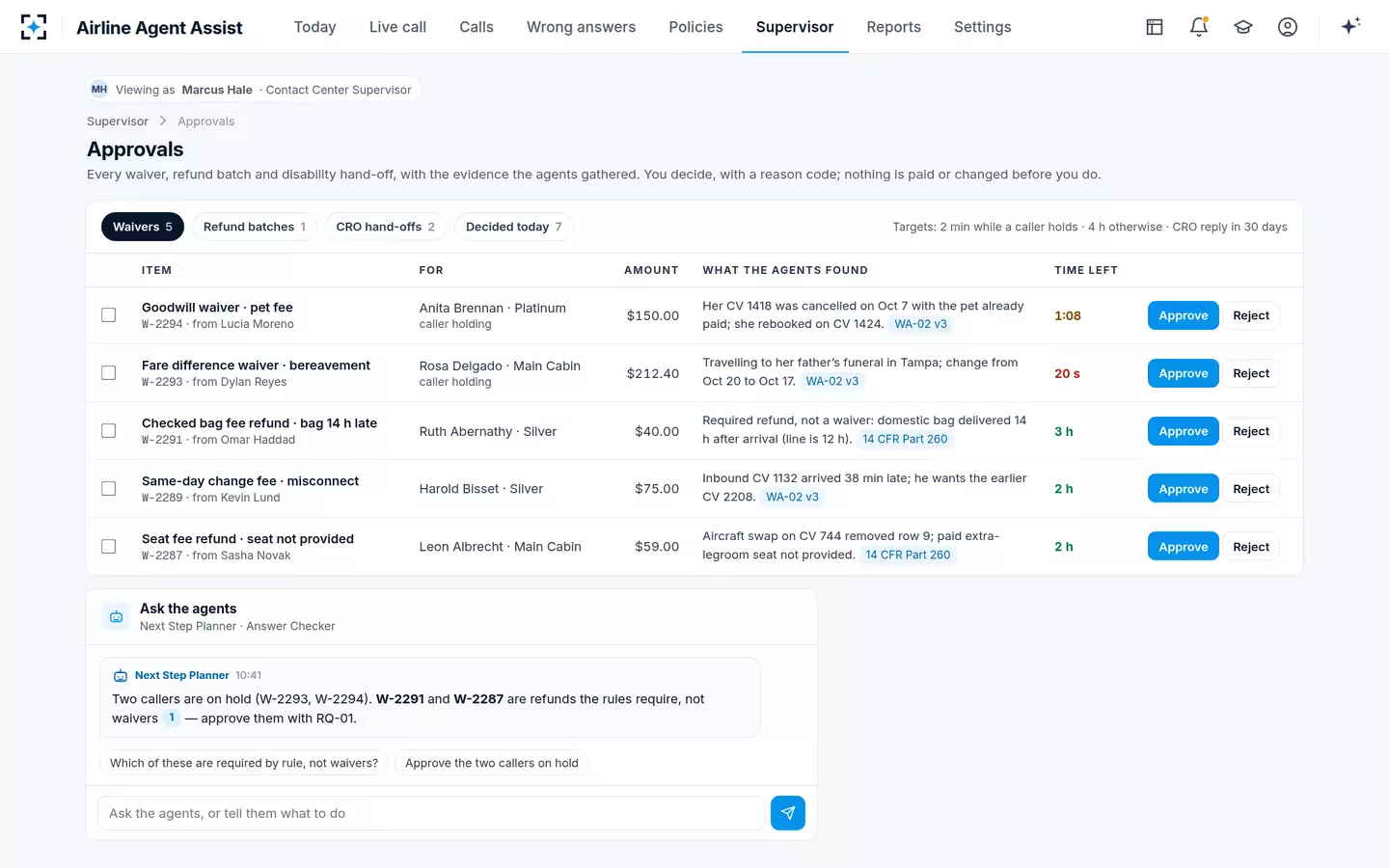Click the Ask the agents robot icon
The width and height of the screenshot is (1389, 868).
(117, 616)
